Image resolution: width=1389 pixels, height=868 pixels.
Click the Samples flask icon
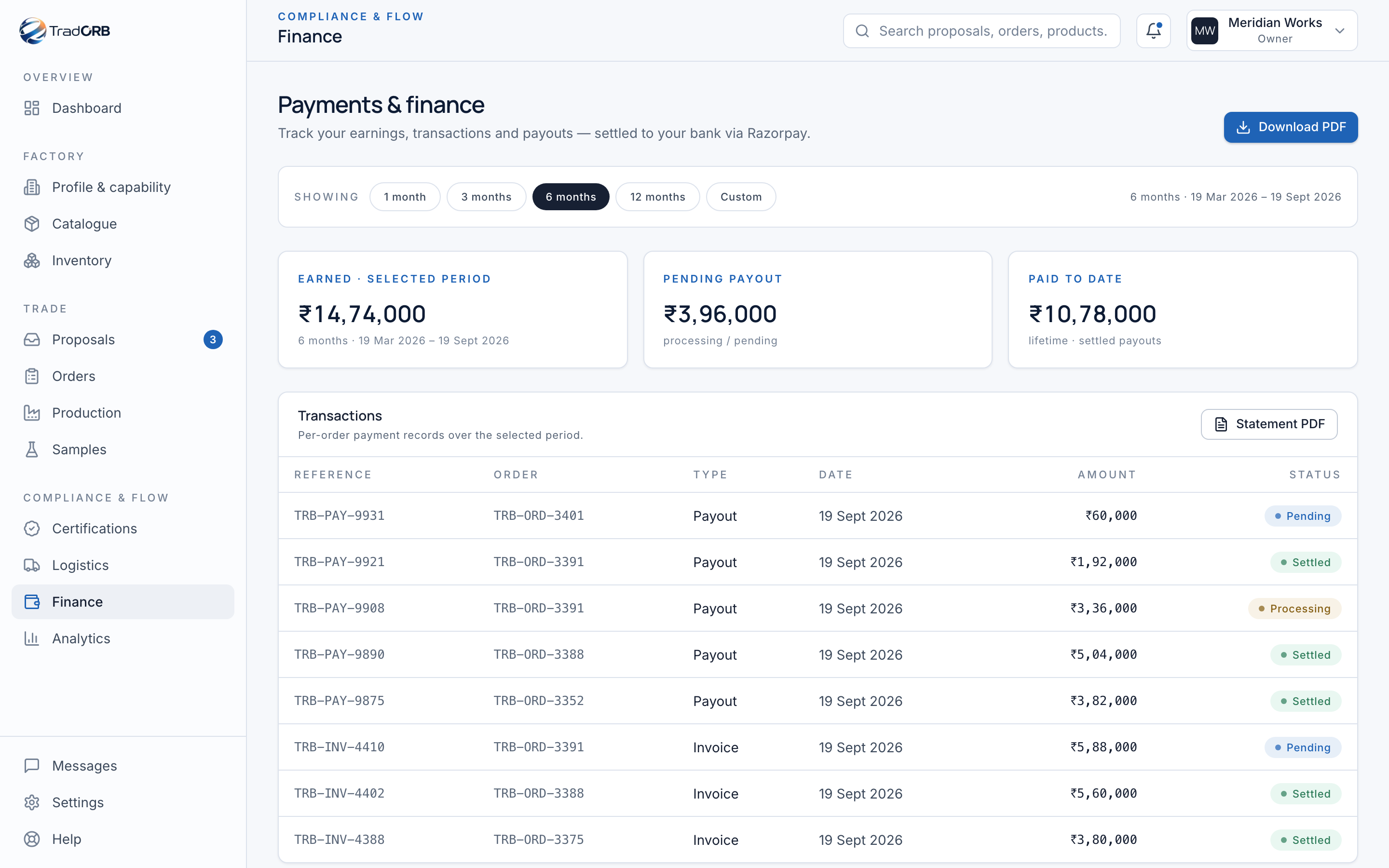click(31, 449)
